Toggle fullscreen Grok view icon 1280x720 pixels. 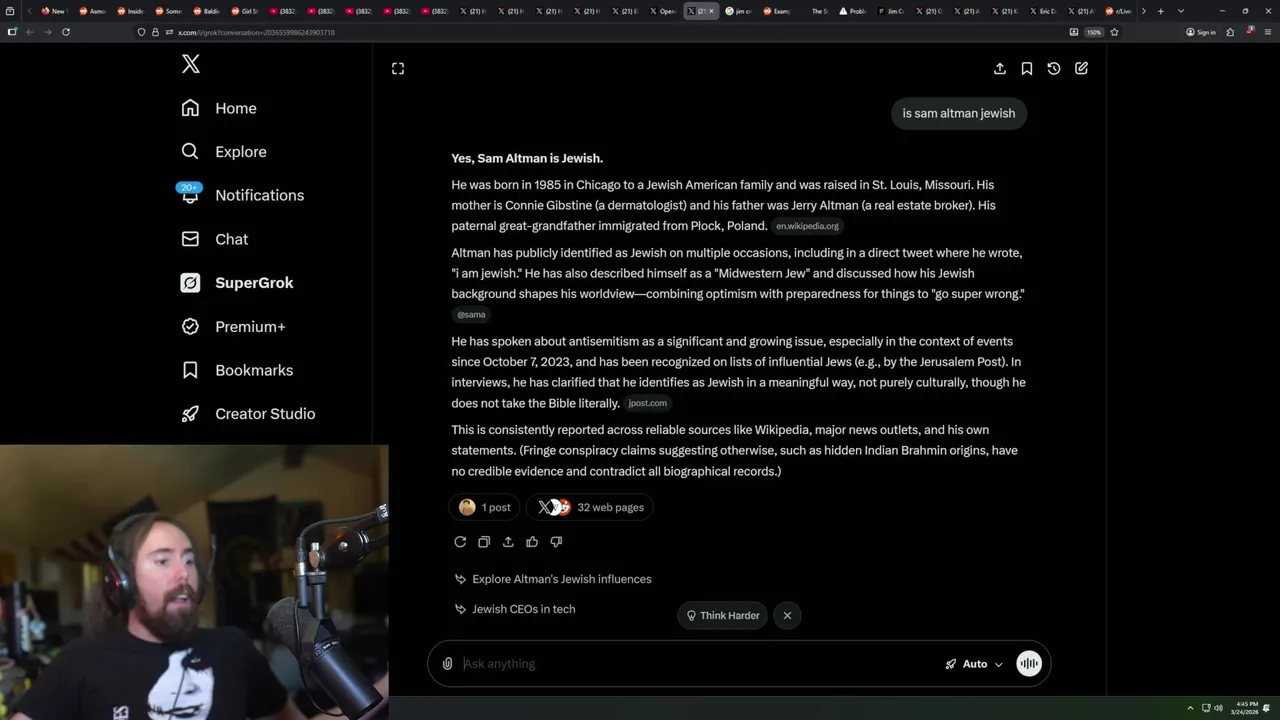(398, 68)
